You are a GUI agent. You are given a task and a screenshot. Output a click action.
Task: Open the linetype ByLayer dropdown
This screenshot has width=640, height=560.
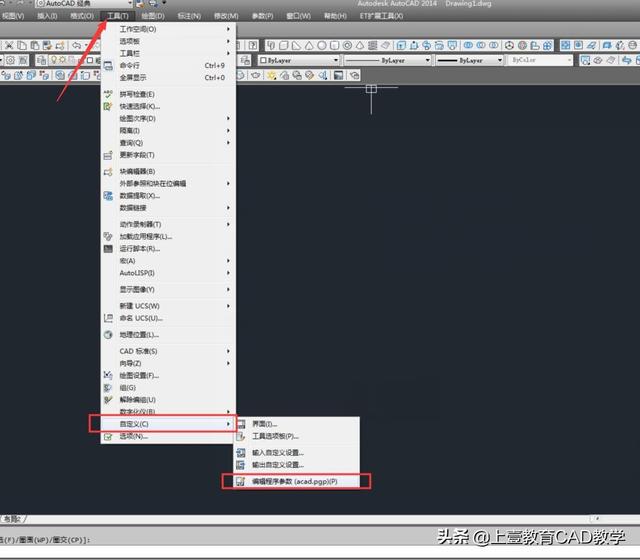coord(387,60)
